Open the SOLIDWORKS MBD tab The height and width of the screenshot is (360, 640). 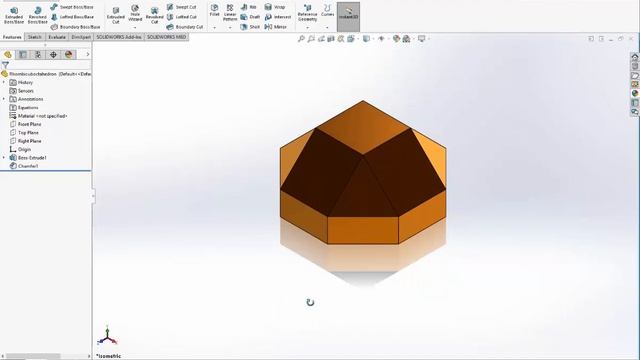(166, 37)
